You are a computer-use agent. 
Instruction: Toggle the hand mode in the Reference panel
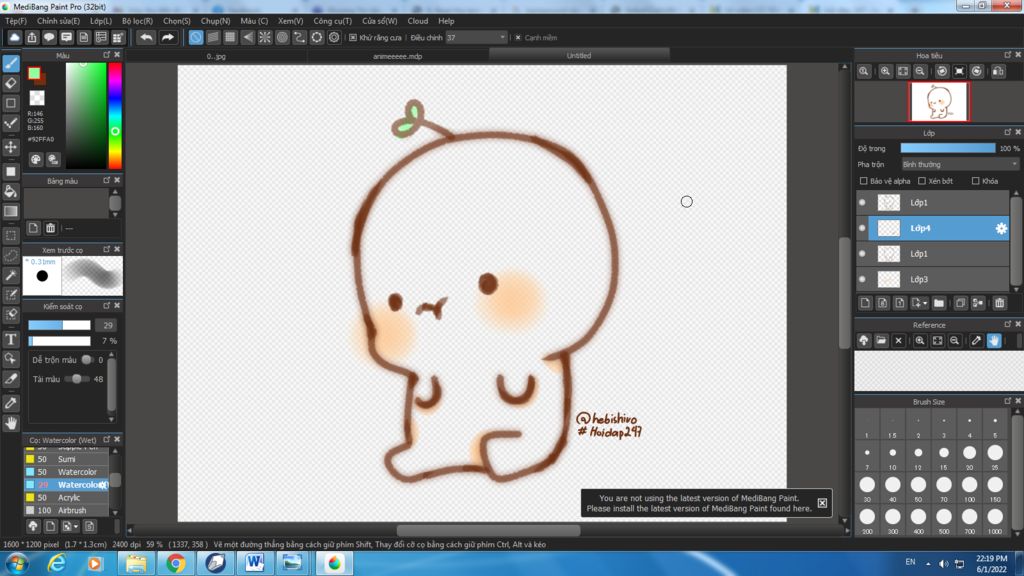click(994, 340)
